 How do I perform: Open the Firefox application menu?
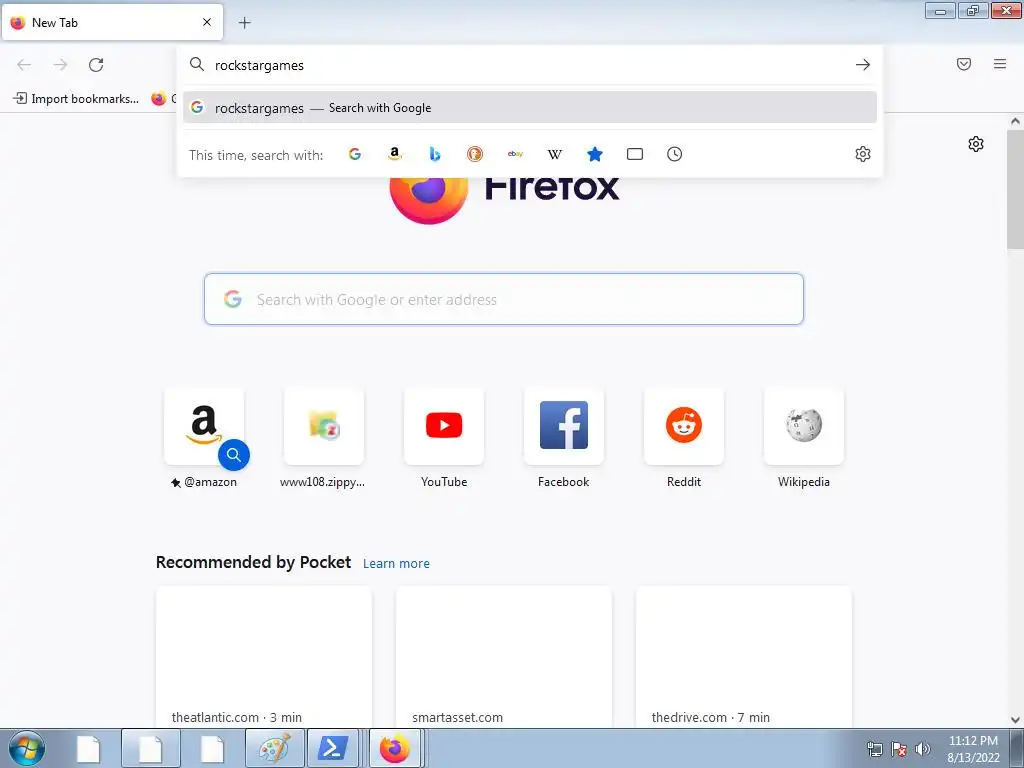(1000, 64)
